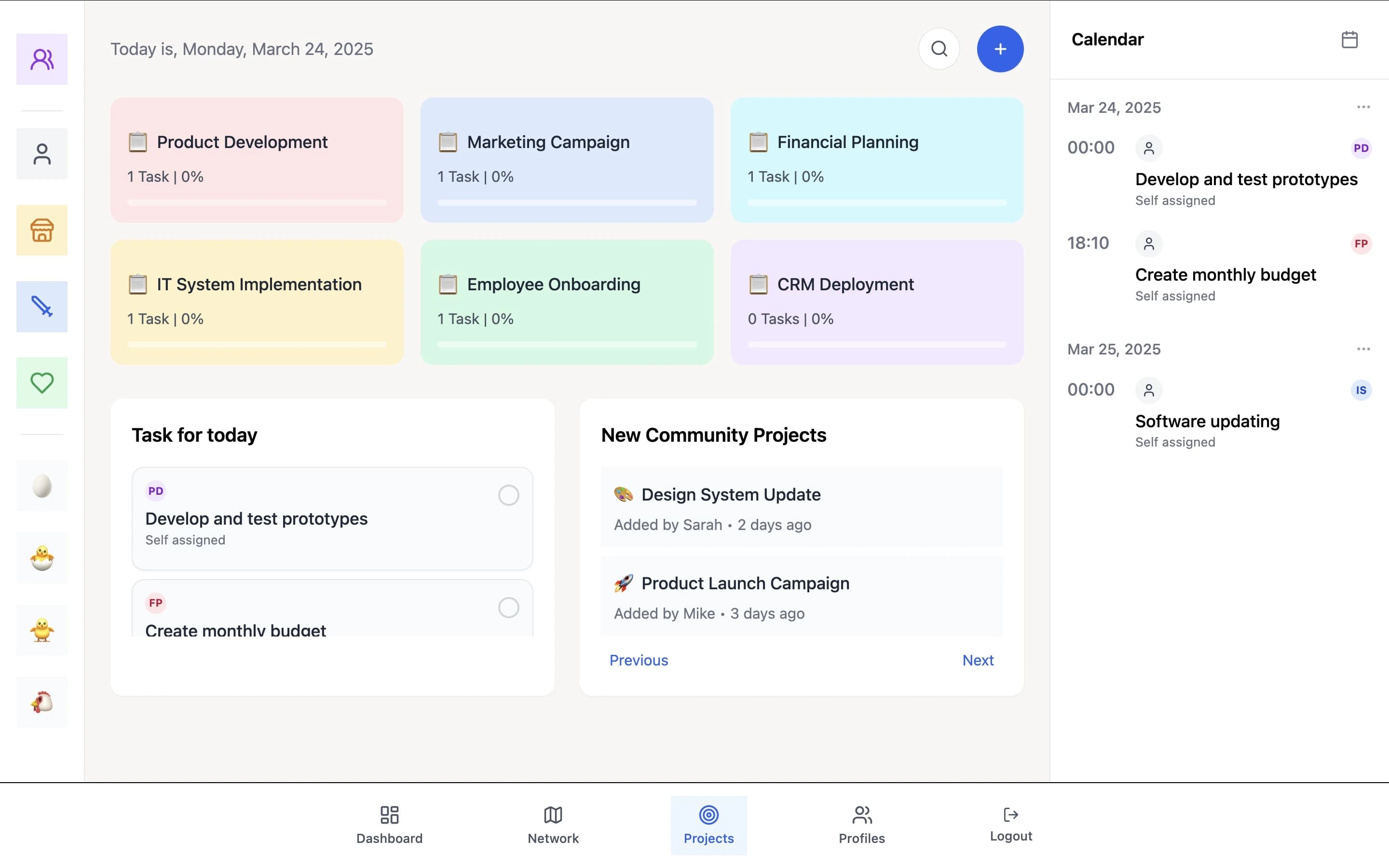1389x868 pixels.
Task: Click the PD badge in calendar panel
Action: [1361, 148]
